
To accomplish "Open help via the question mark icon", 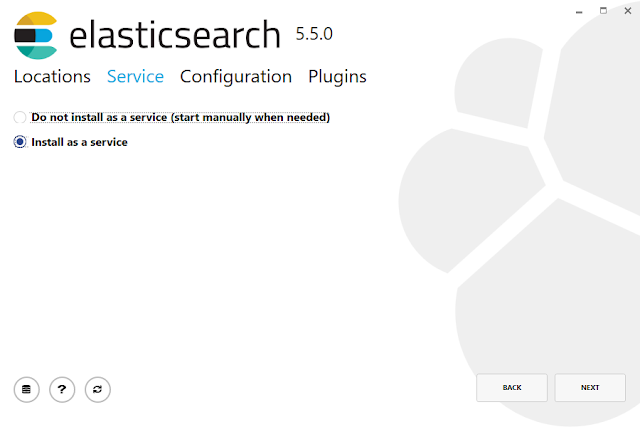I will 62,389.
